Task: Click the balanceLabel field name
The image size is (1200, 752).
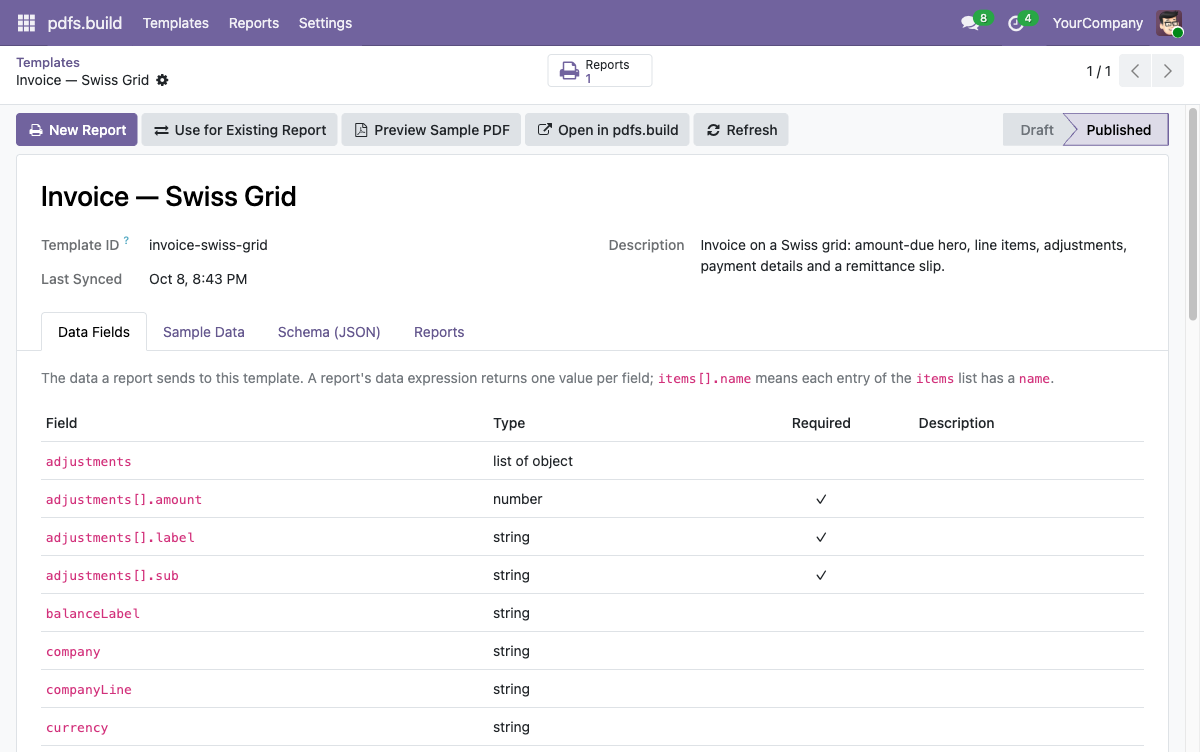Action: (93, 613)
